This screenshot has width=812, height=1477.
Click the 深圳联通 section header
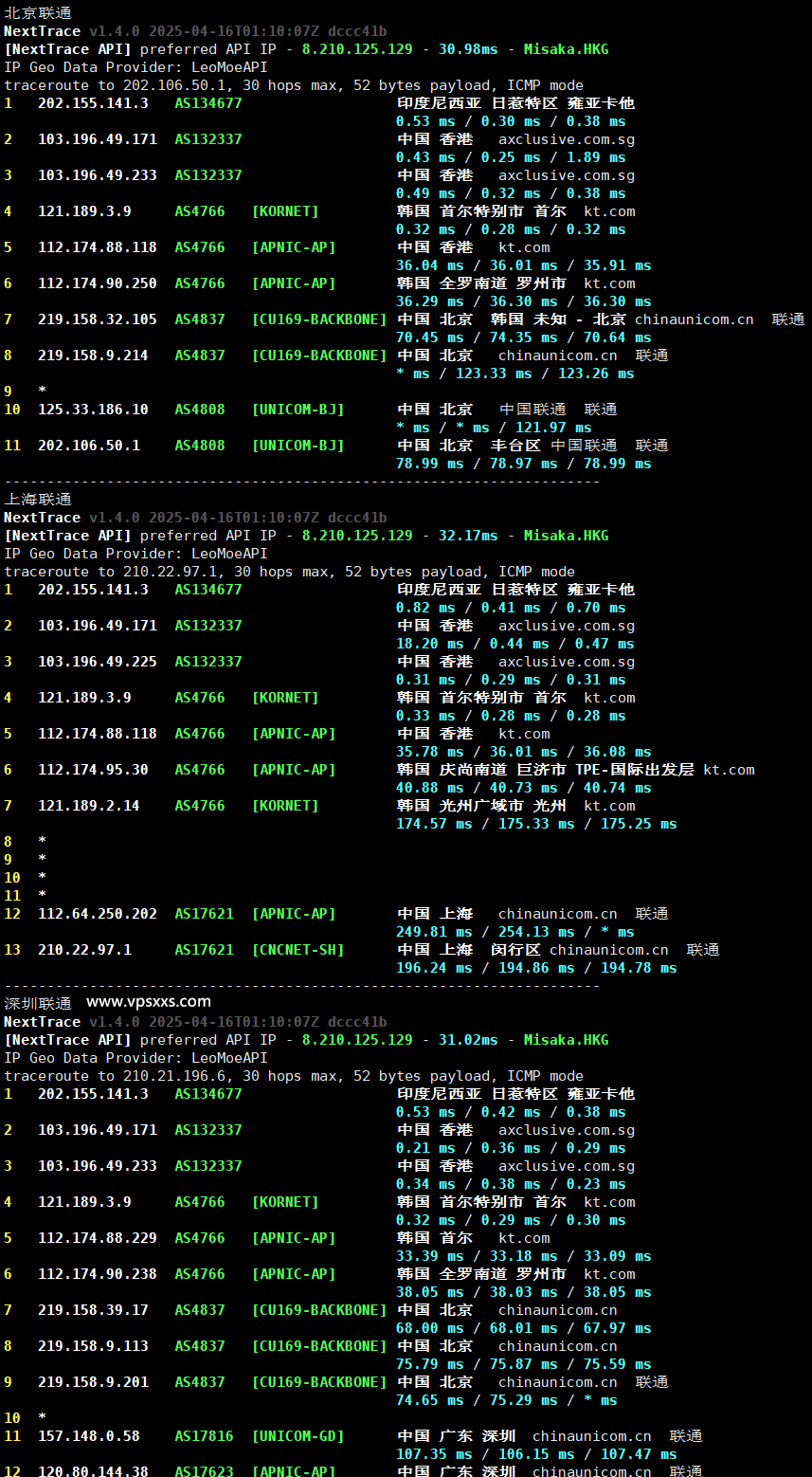38,1004
